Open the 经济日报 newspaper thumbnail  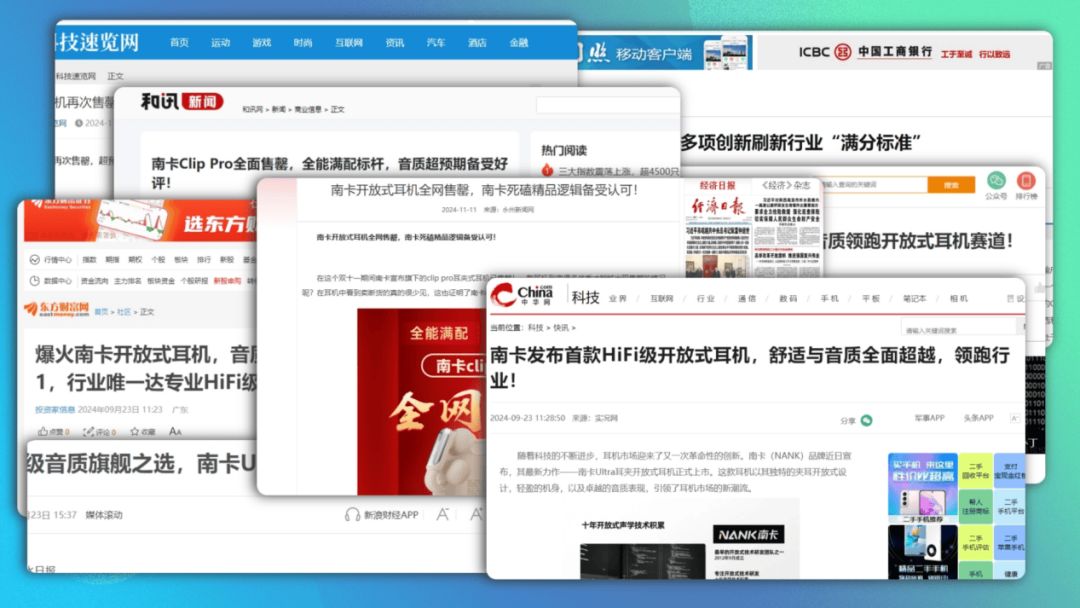pos(717,235)
